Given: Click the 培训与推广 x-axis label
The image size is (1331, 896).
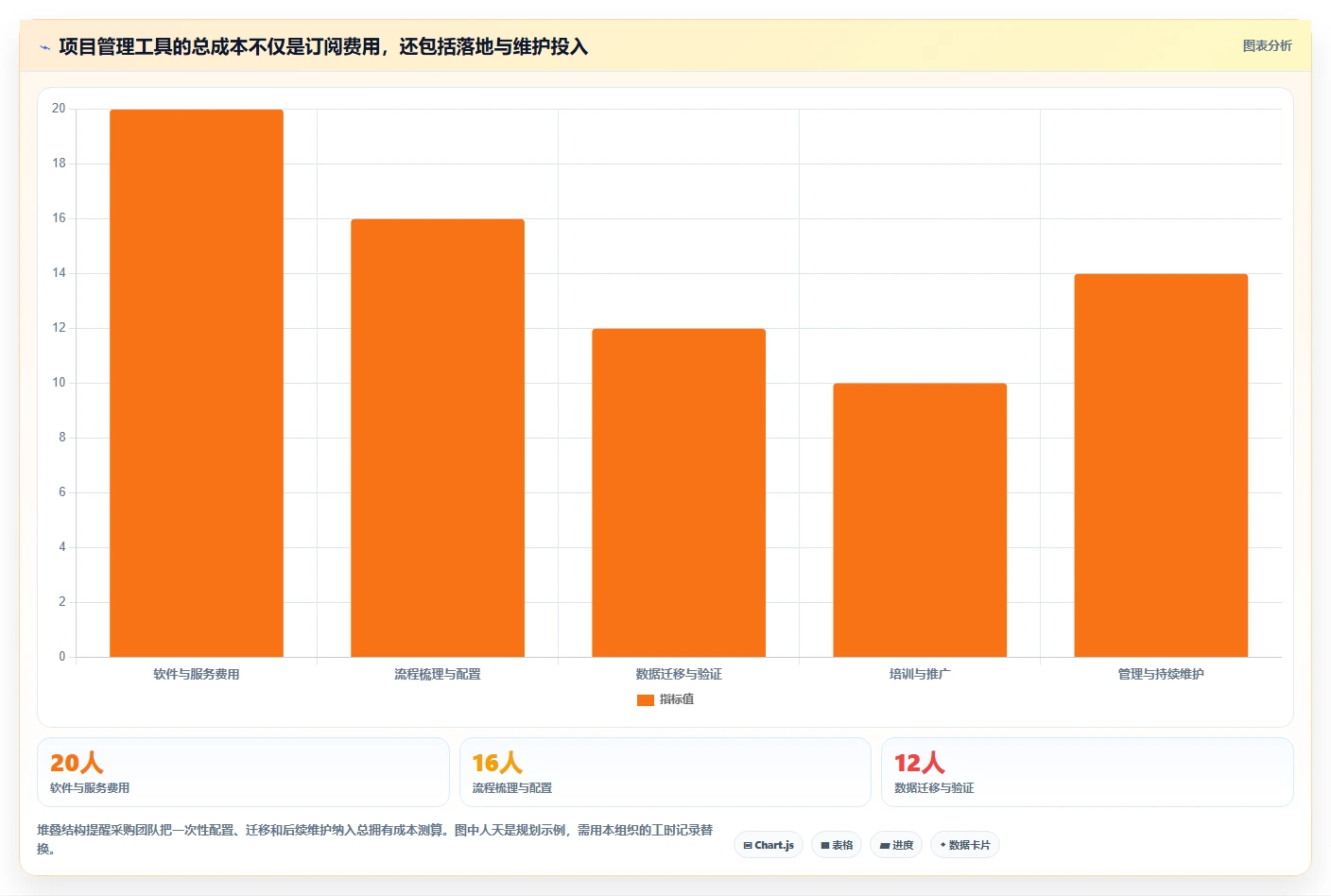Looking at the screenshot, I should click(x=920, y=674).
